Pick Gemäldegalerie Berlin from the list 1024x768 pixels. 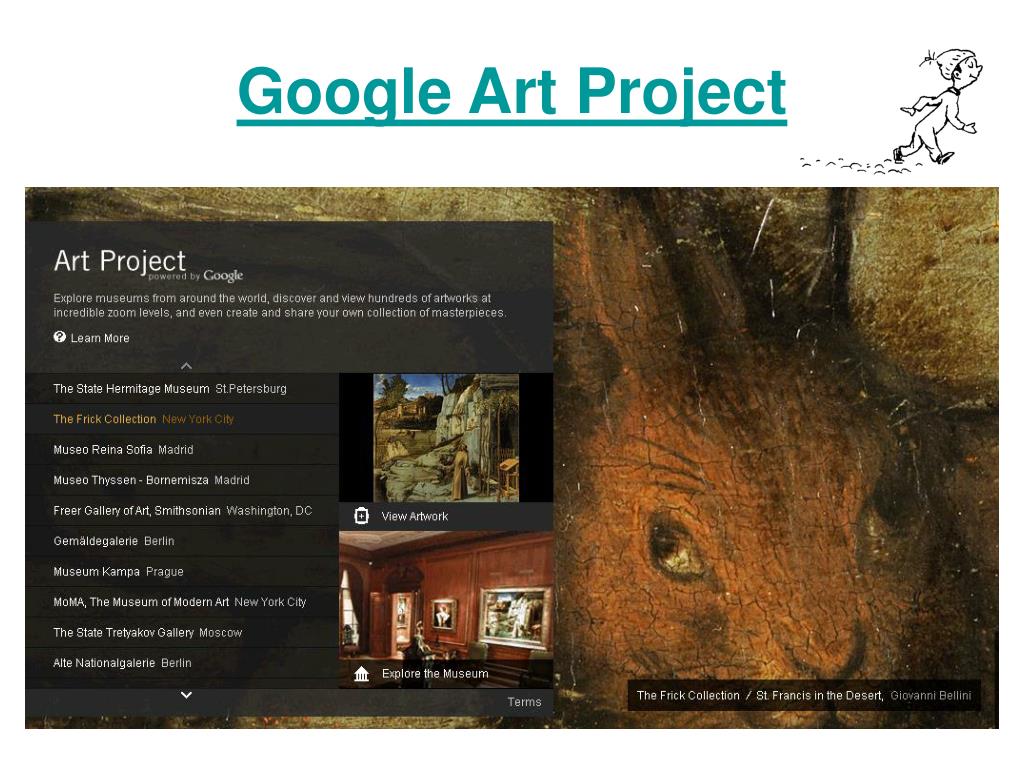[x=182, y=541]
